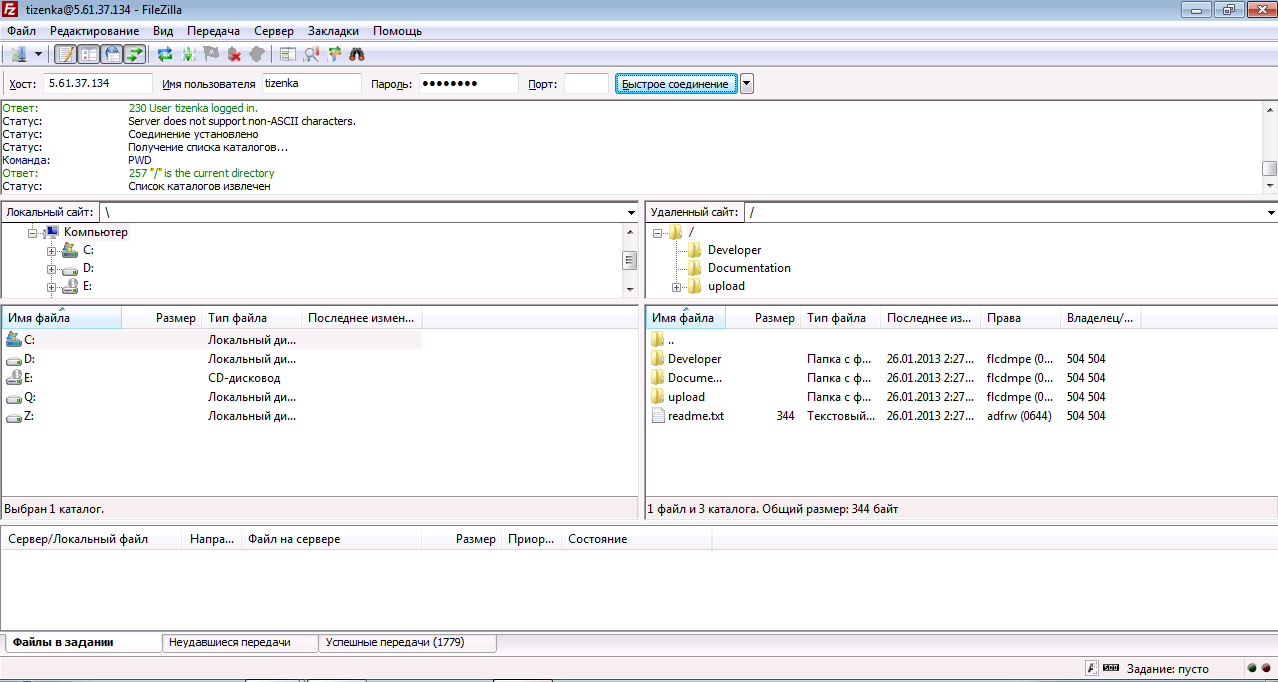Click the colored-list directory comparison icon
The image size is (1278, 682).
(288, 54)
